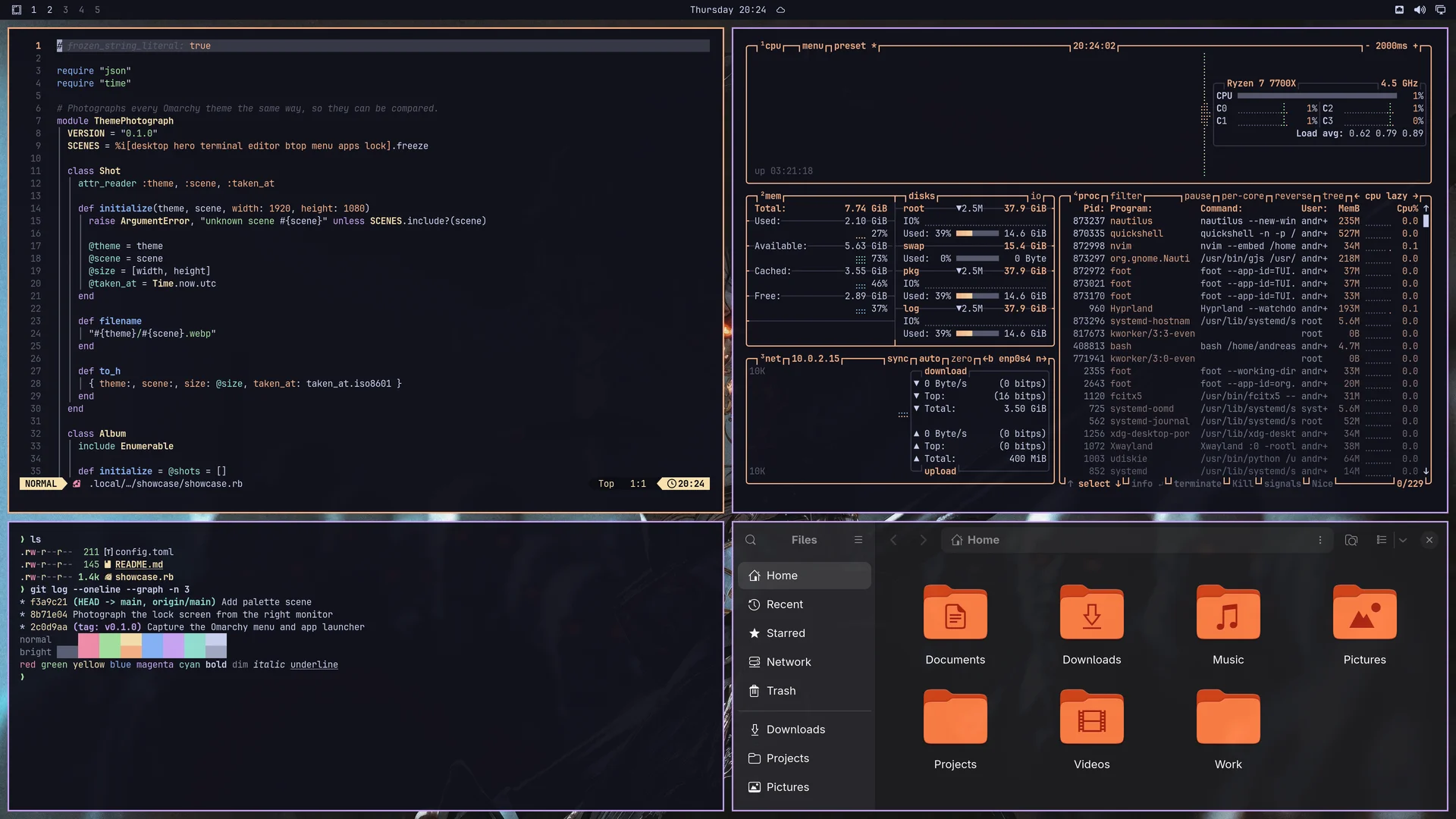Toggle reverse sorting in btop proc panel
The width and height of the screenshot is (1456, 819).
(x=1293, y=196)
